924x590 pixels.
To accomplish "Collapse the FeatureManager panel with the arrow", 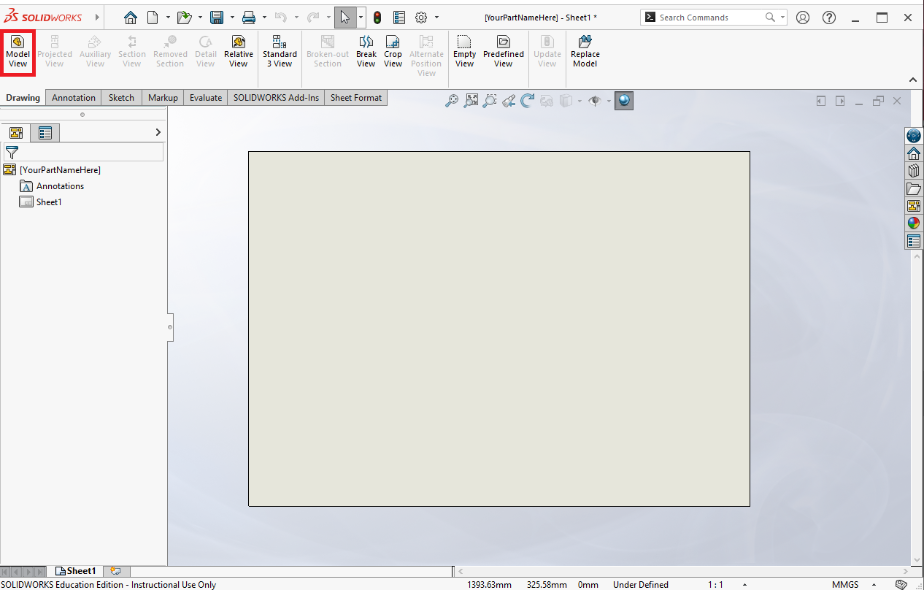I will (157, 131).
